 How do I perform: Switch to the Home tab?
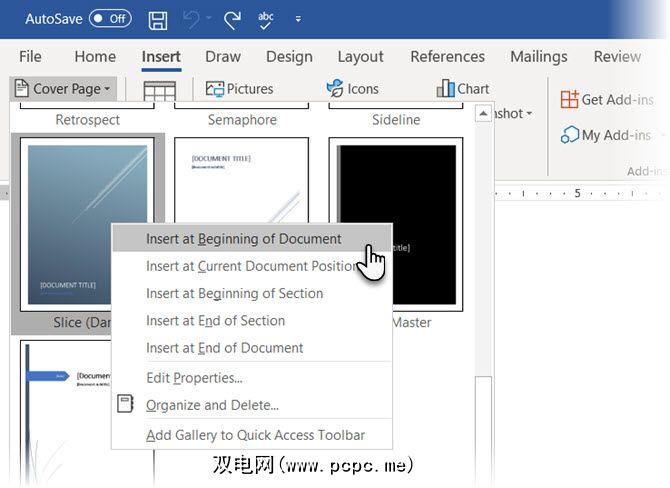95,56
